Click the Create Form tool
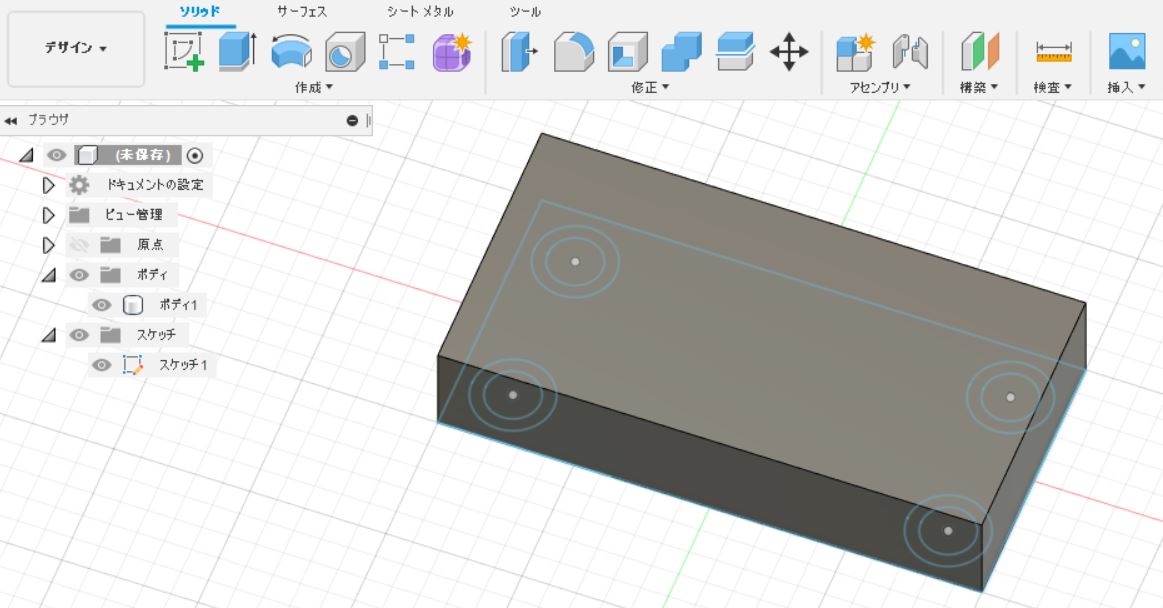Image resolution: width=1163 pixels, height=608 pixels. [452, 52]
